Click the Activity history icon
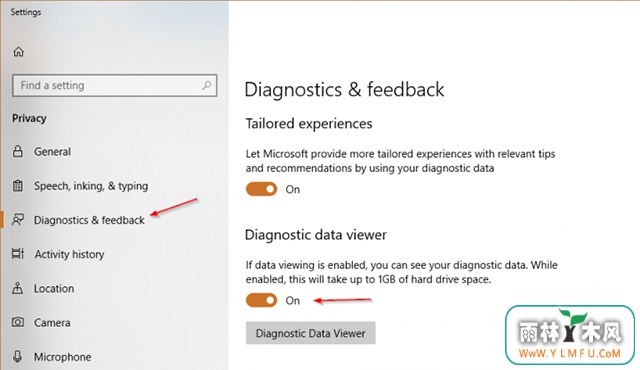Viewport: 640px width, 370px height. pos(18,254)
